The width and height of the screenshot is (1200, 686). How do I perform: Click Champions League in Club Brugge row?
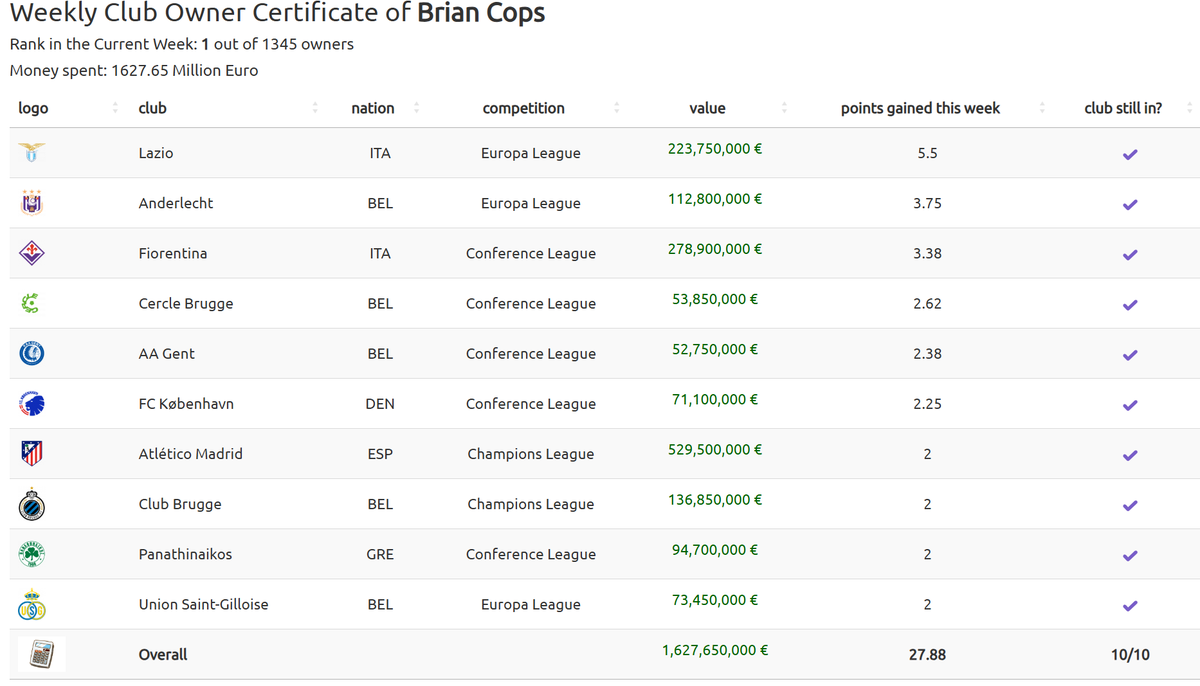pos(531,504)
